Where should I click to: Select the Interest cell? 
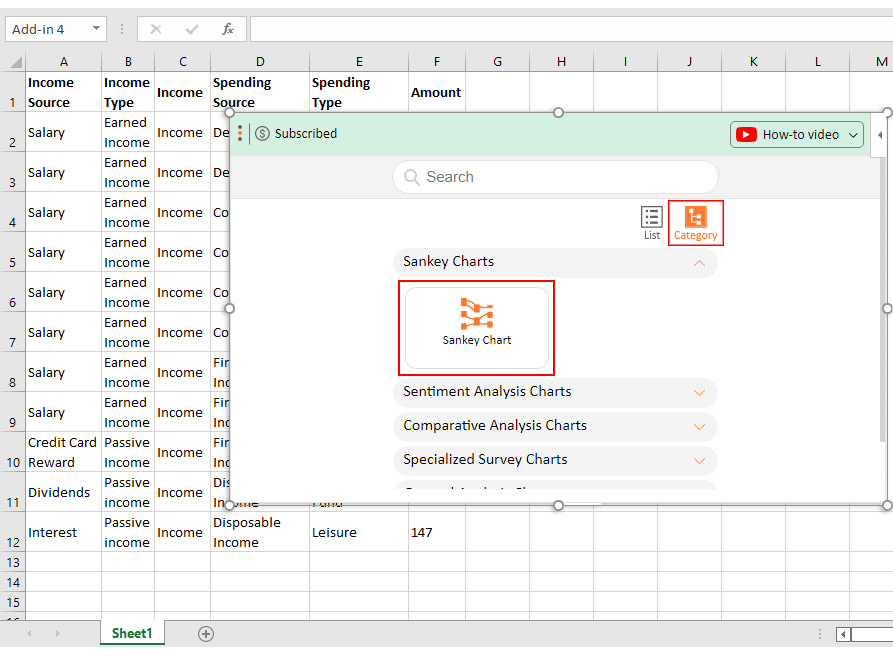point(64,532)
